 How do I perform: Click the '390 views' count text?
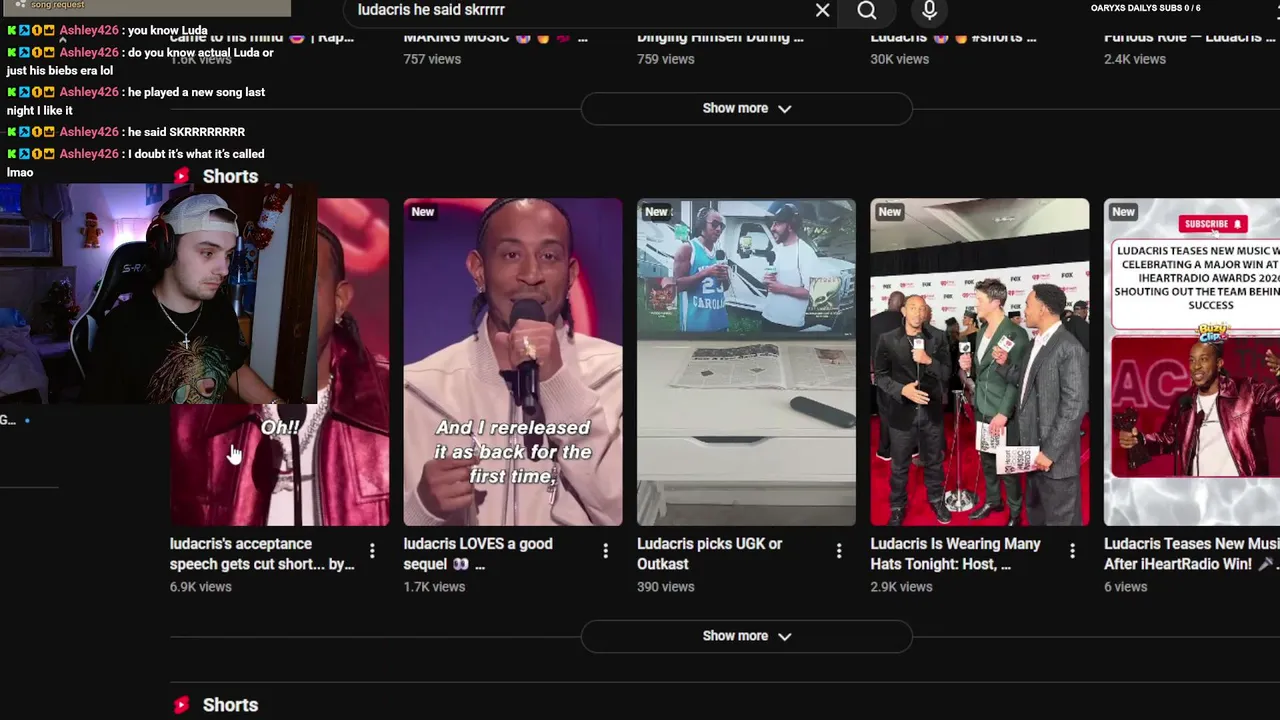point(666,587)
